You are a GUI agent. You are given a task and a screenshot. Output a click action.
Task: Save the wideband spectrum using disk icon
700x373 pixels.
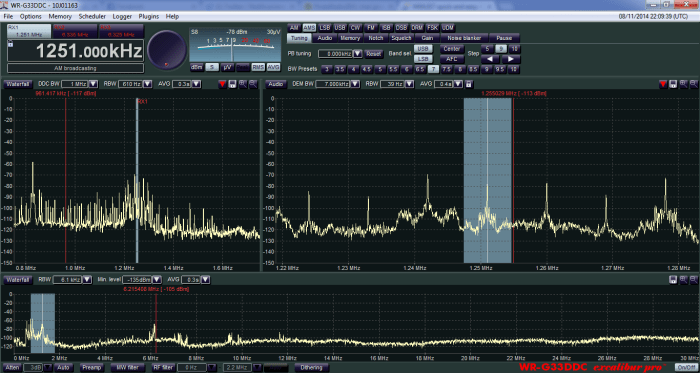click(x=673, y=280)
